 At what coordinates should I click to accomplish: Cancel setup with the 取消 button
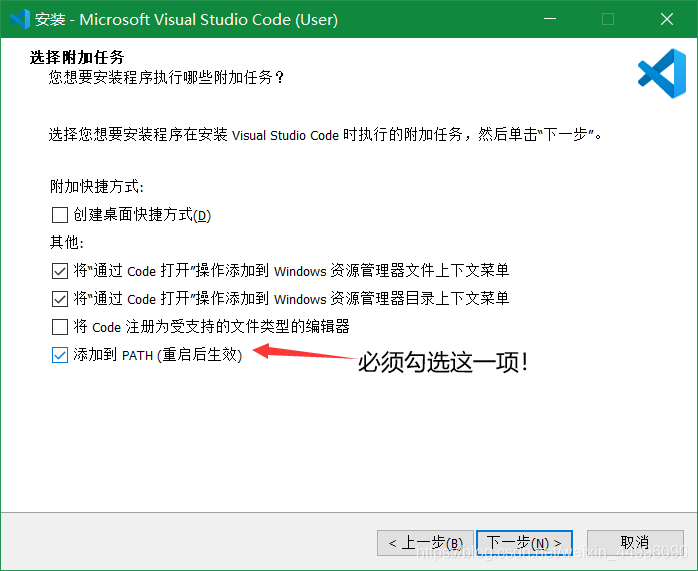click(635, 543)
